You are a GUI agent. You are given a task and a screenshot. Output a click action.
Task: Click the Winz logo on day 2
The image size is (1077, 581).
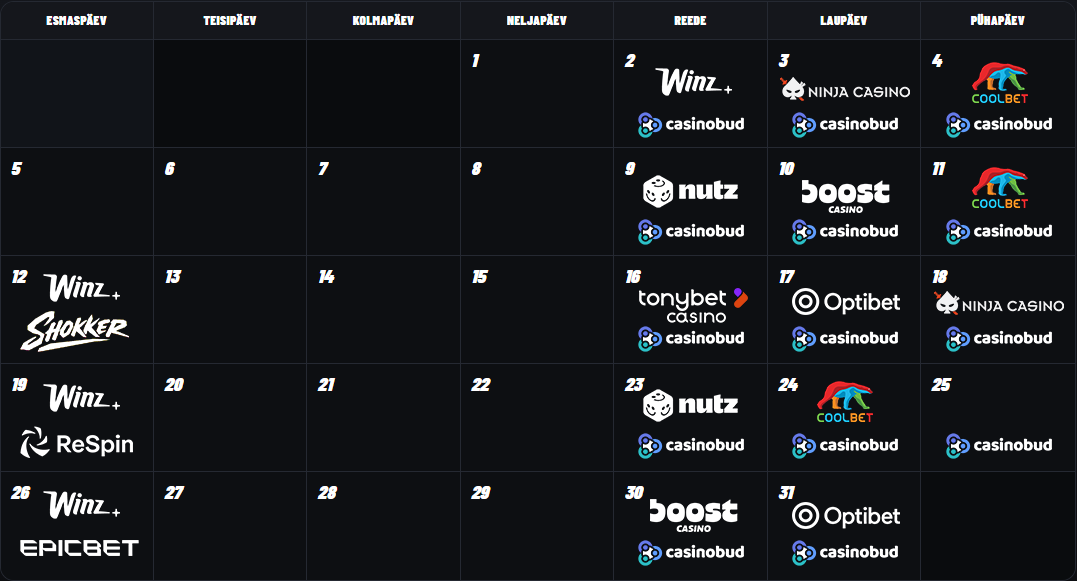point(693,81)
